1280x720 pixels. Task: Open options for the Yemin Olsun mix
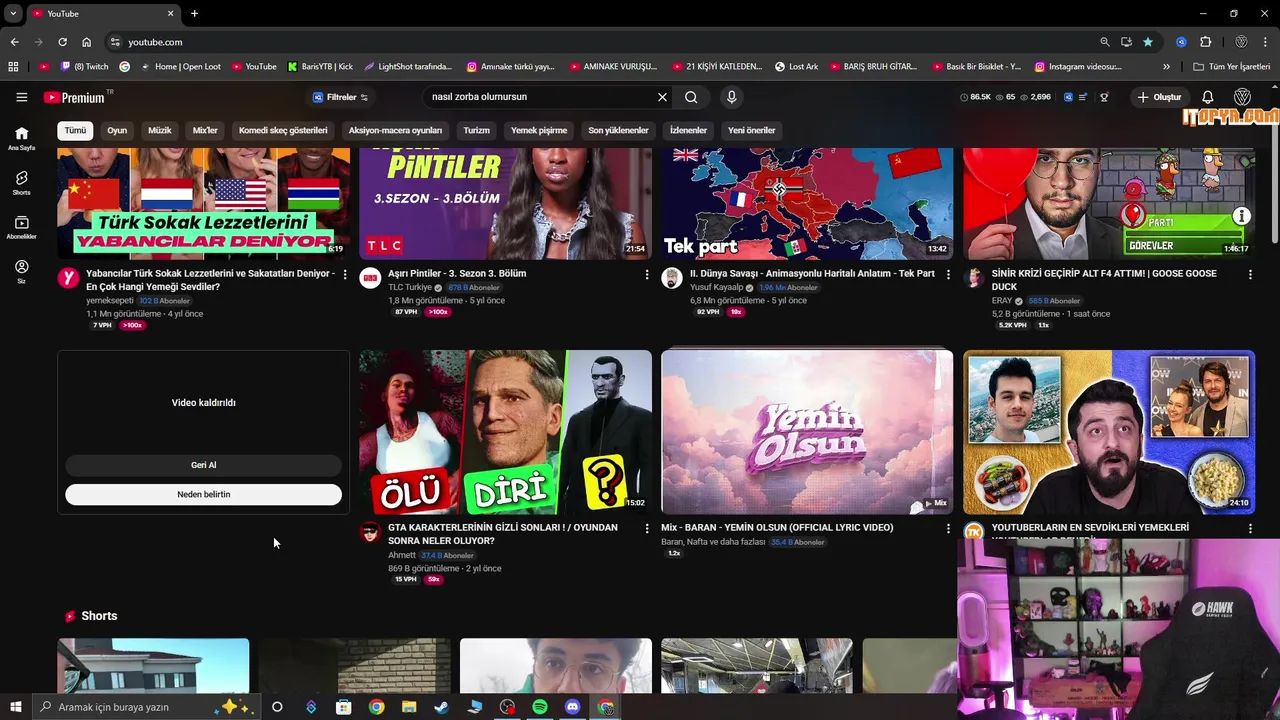click(x=949, y=528)
